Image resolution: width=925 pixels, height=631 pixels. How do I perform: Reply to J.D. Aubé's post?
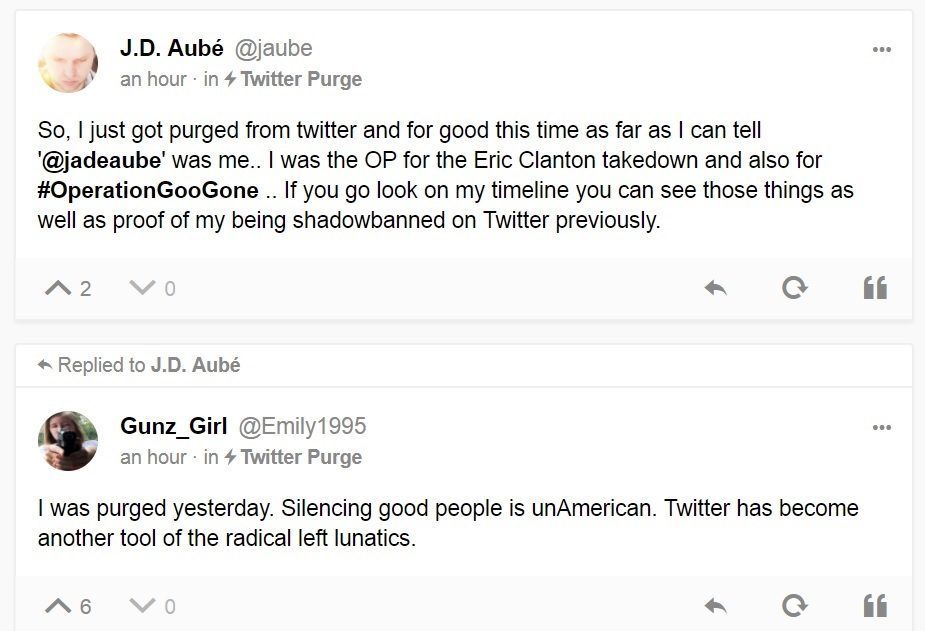click(715, 288)
